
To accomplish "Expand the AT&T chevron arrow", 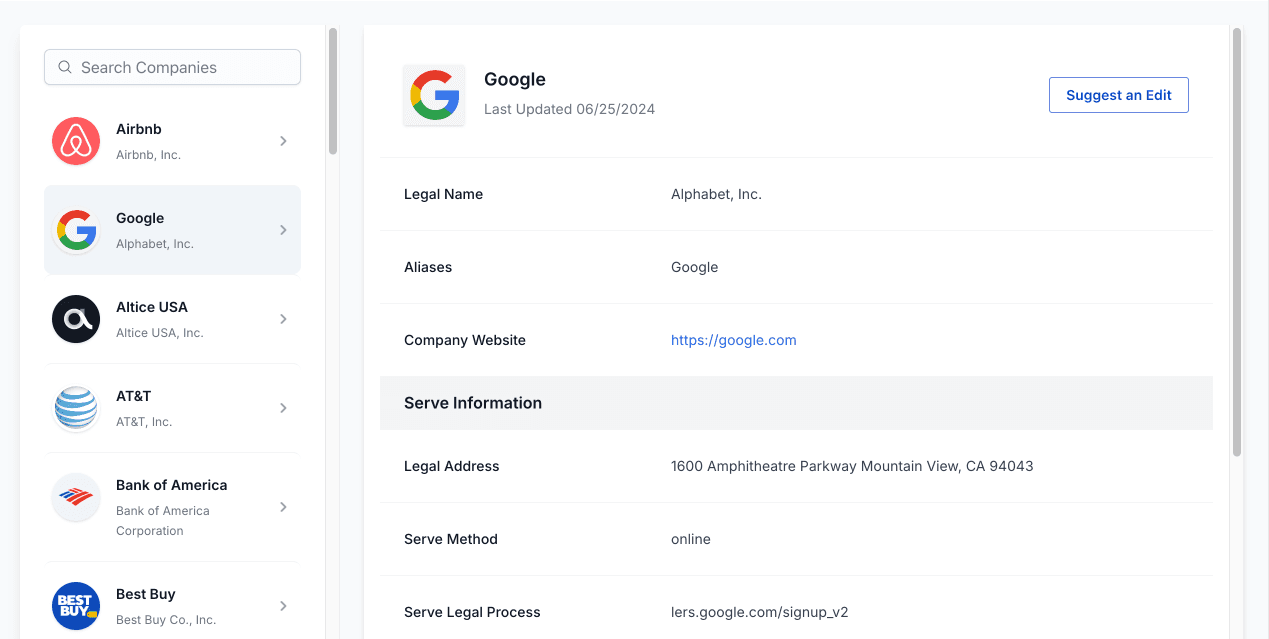I will [283, 408].
